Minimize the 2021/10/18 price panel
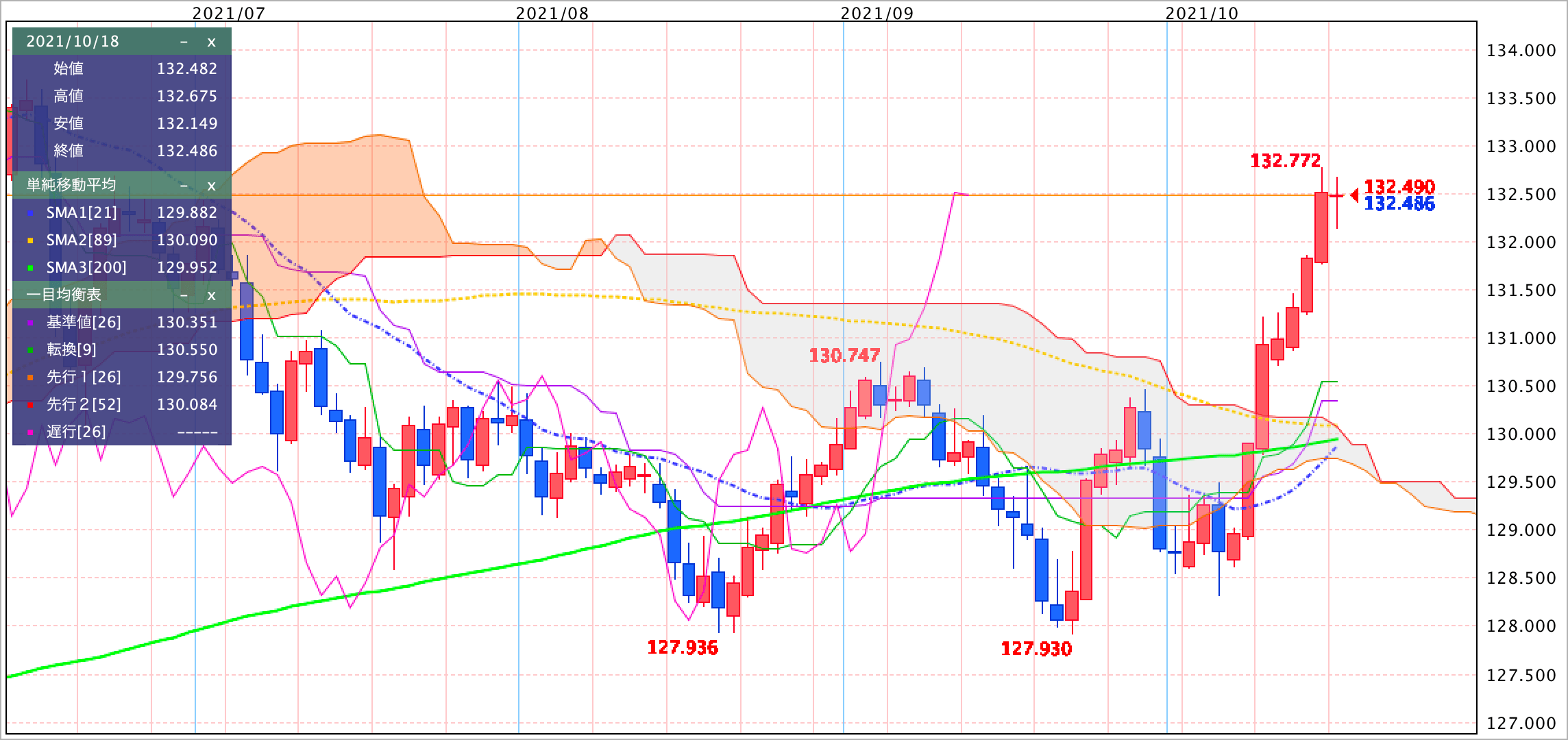Image resolution: width=1568 pixels, height=740 pixels. pos(184,42)
